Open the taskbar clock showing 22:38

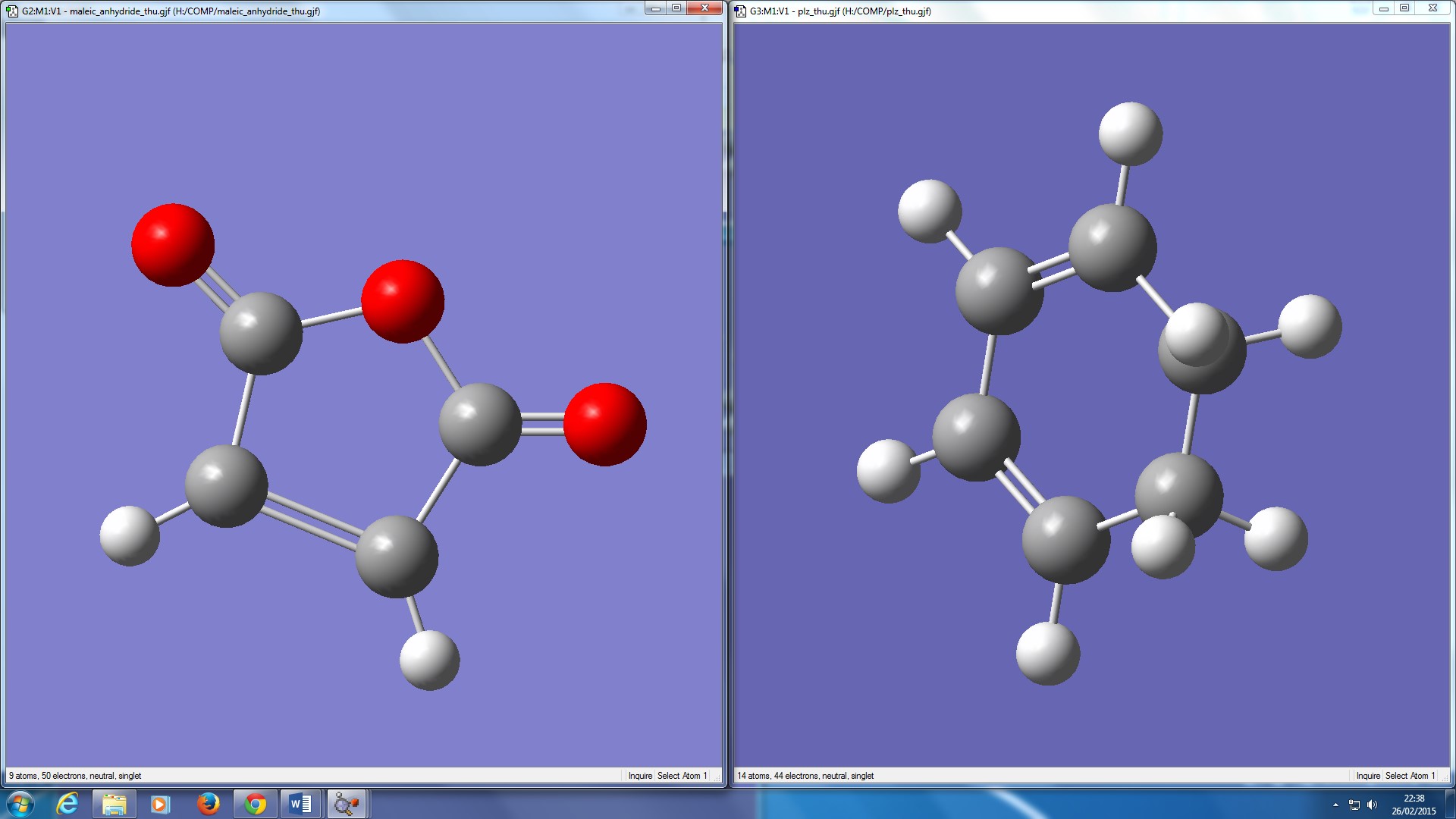click(1414, 804)
